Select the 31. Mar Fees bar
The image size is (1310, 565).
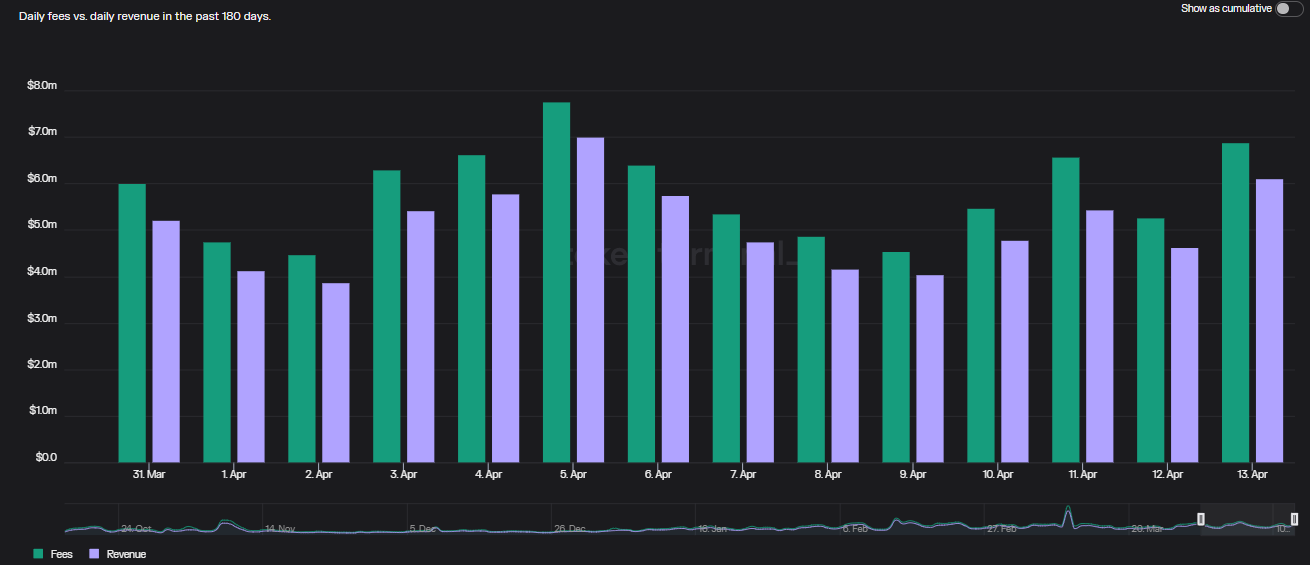pos(132,324)
